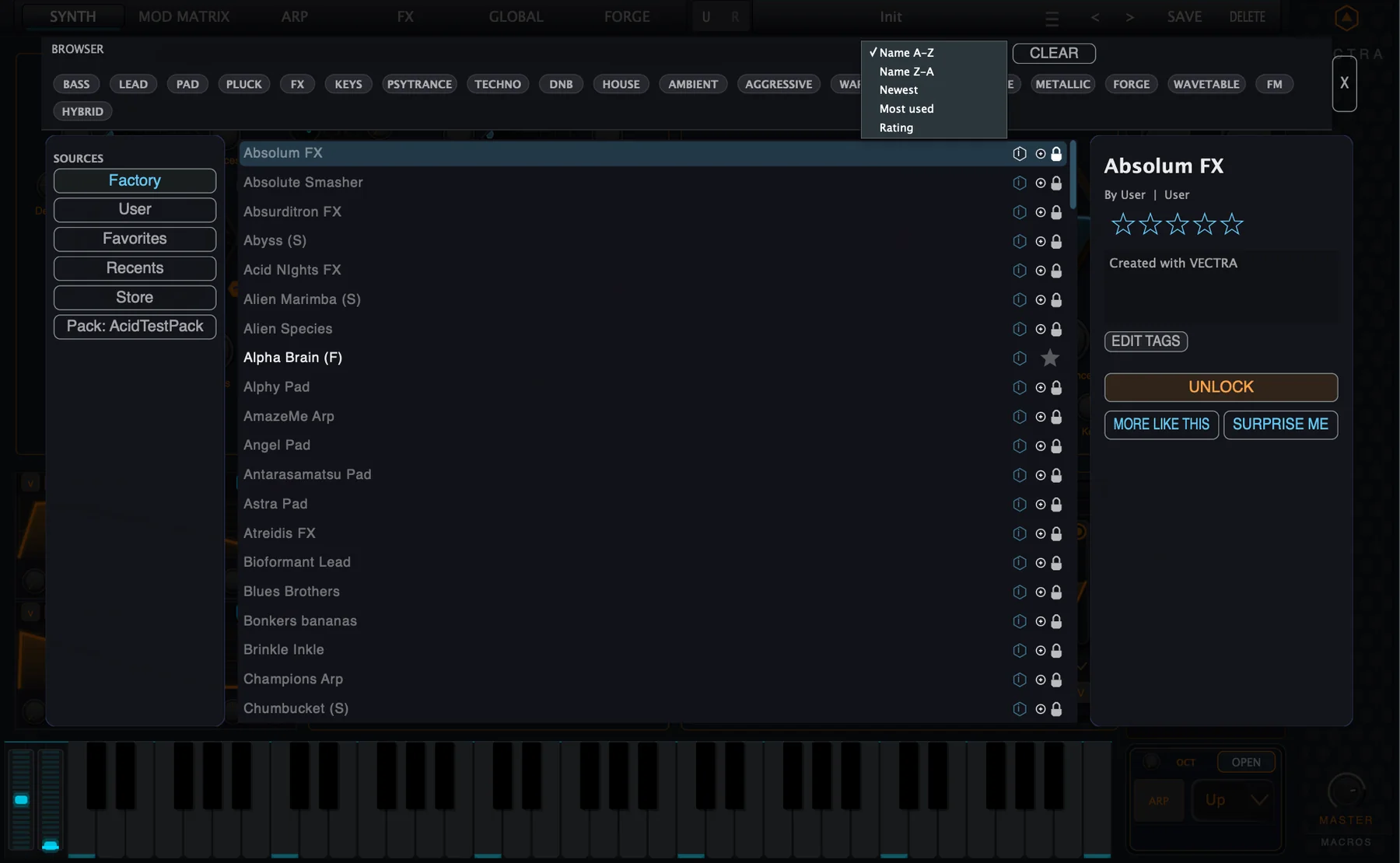Sort presets by Rating
The image size is (1400, 863).
[x=933, y=128]
